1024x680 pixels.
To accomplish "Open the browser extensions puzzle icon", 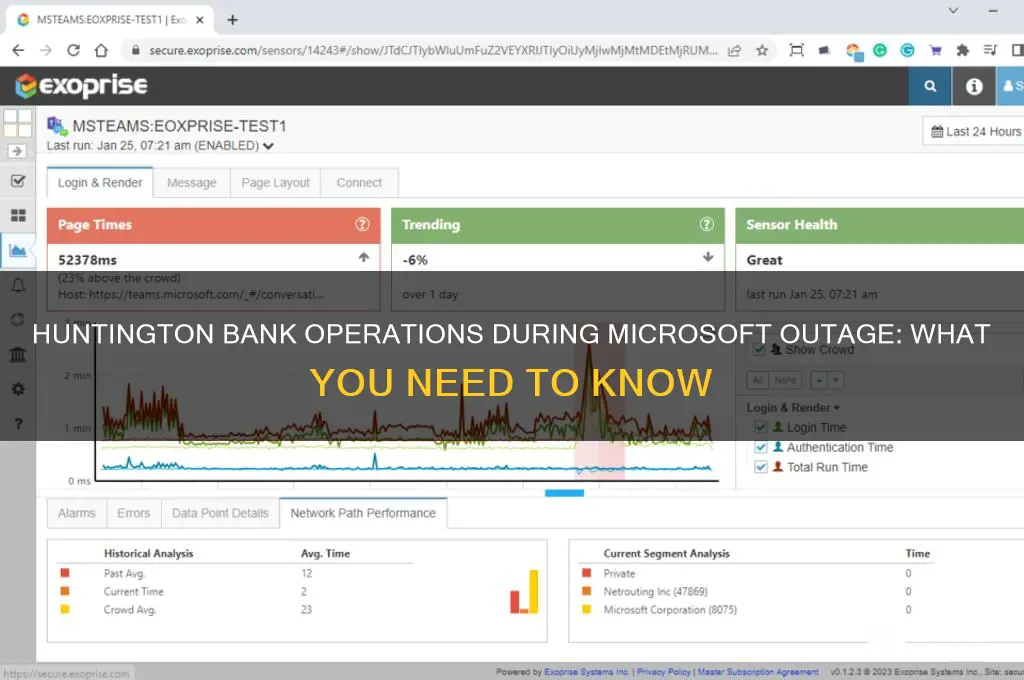I will [x=963, y=50].
